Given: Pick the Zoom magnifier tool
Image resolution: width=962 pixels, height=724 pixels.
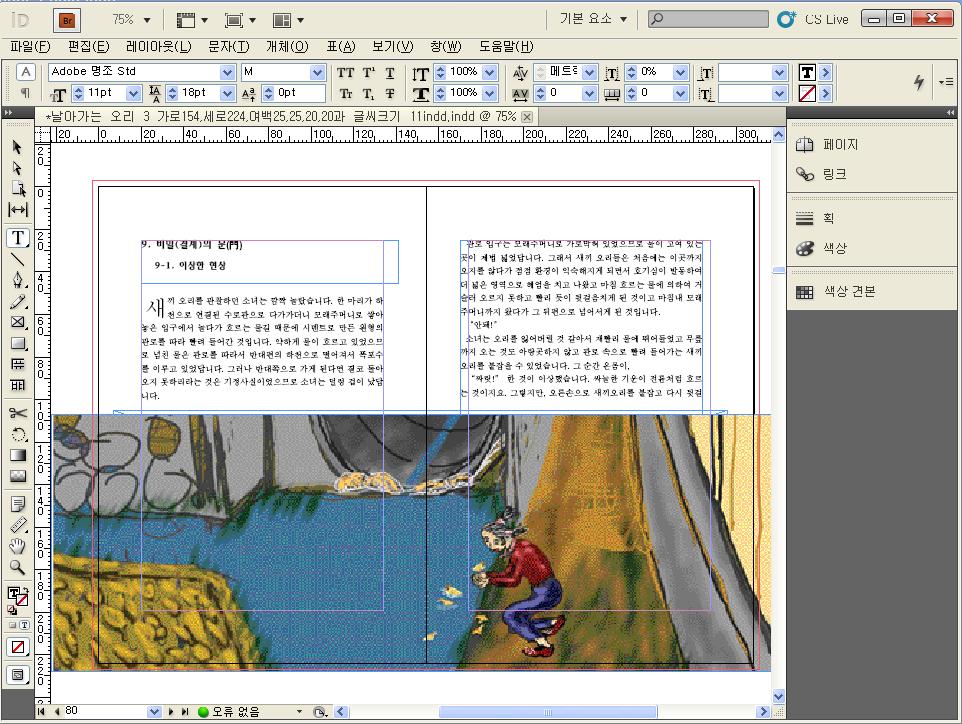Looking at the screenshot, I should 18,567.
